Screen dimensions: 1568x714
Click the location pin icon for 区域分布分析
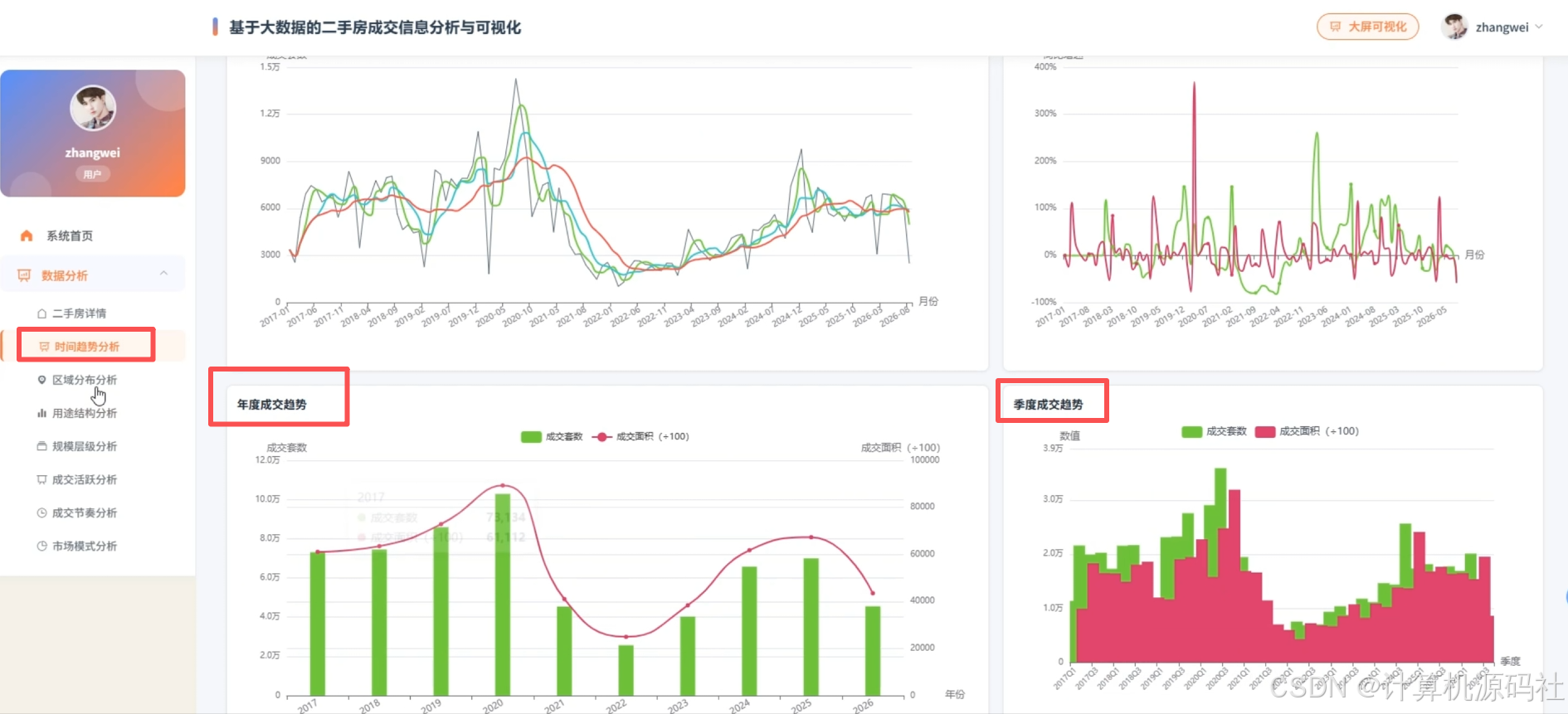pyautogui.click(x=41, y=380)
